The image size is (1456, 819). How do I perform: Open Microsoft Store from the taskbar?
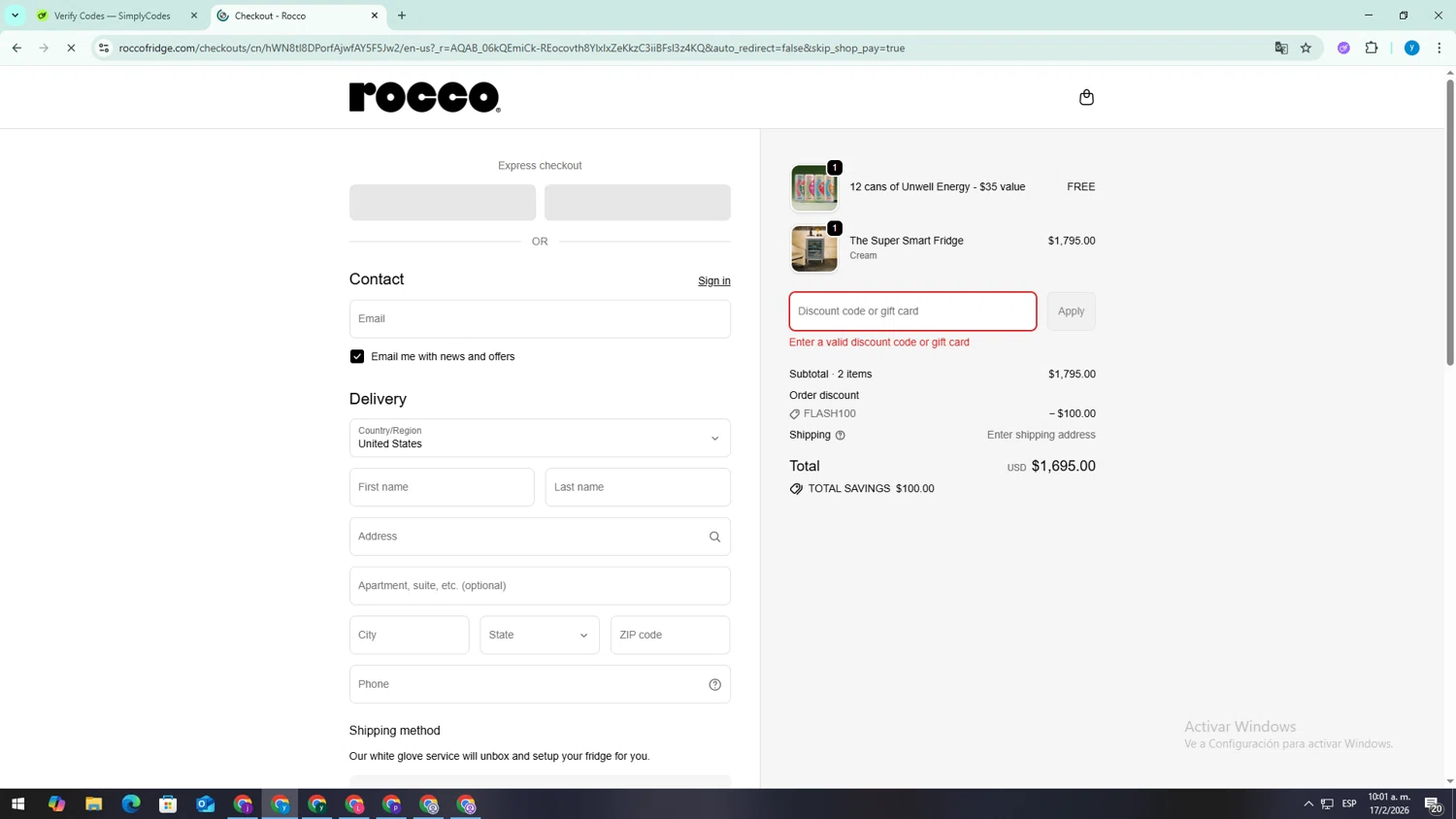[x=168, y=804]
